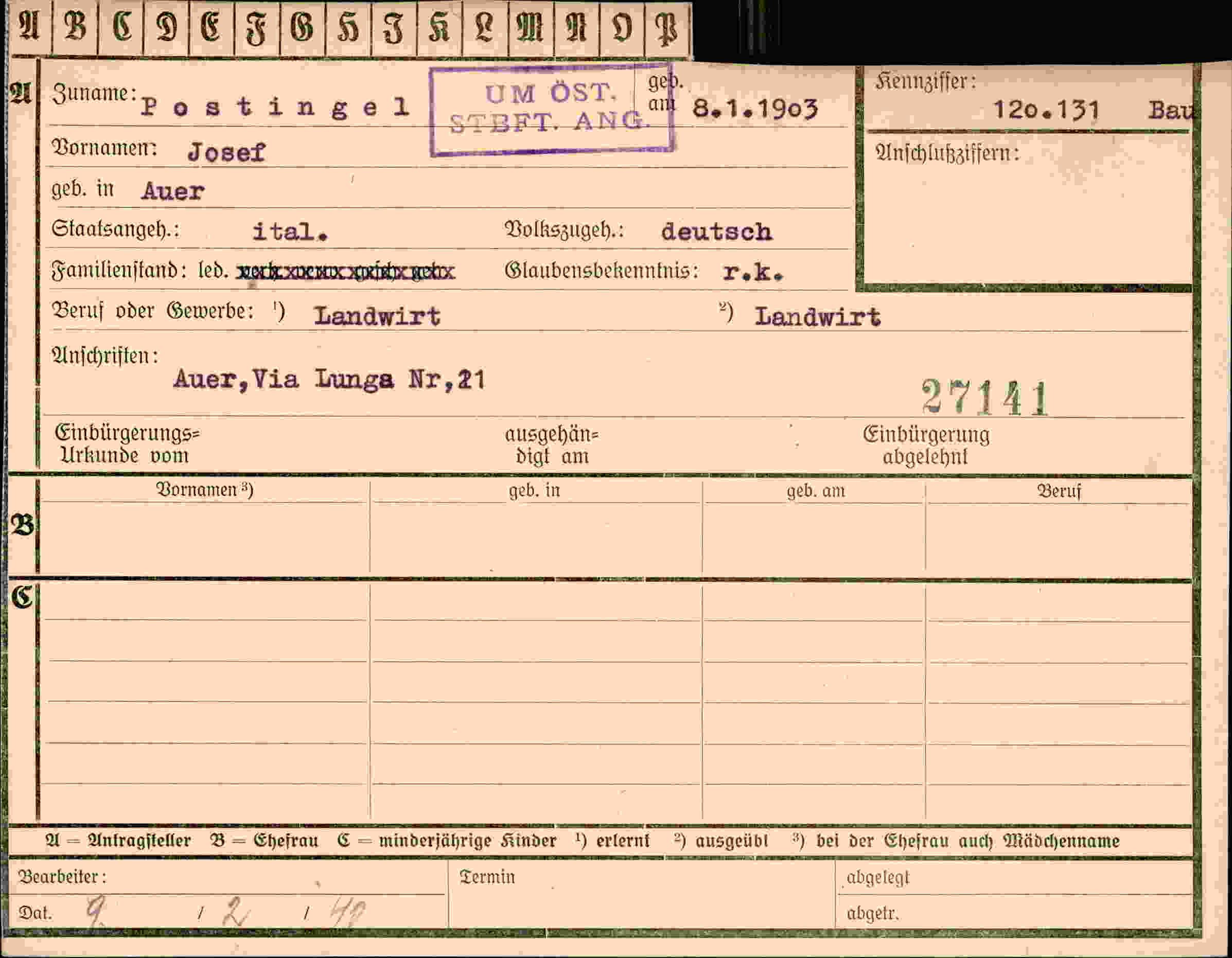Click 'Einbürgerungs-Urkunde vom' label
Screen dimensions: 1232x958
pos(128,445)
